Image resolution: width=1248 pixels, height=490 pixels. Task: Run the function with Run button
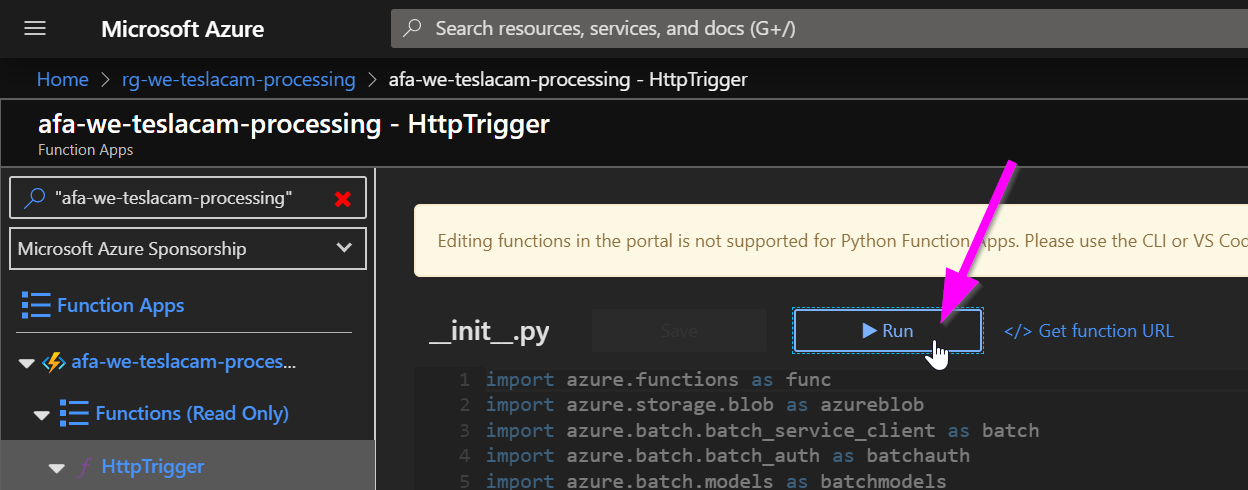(888, 330)
